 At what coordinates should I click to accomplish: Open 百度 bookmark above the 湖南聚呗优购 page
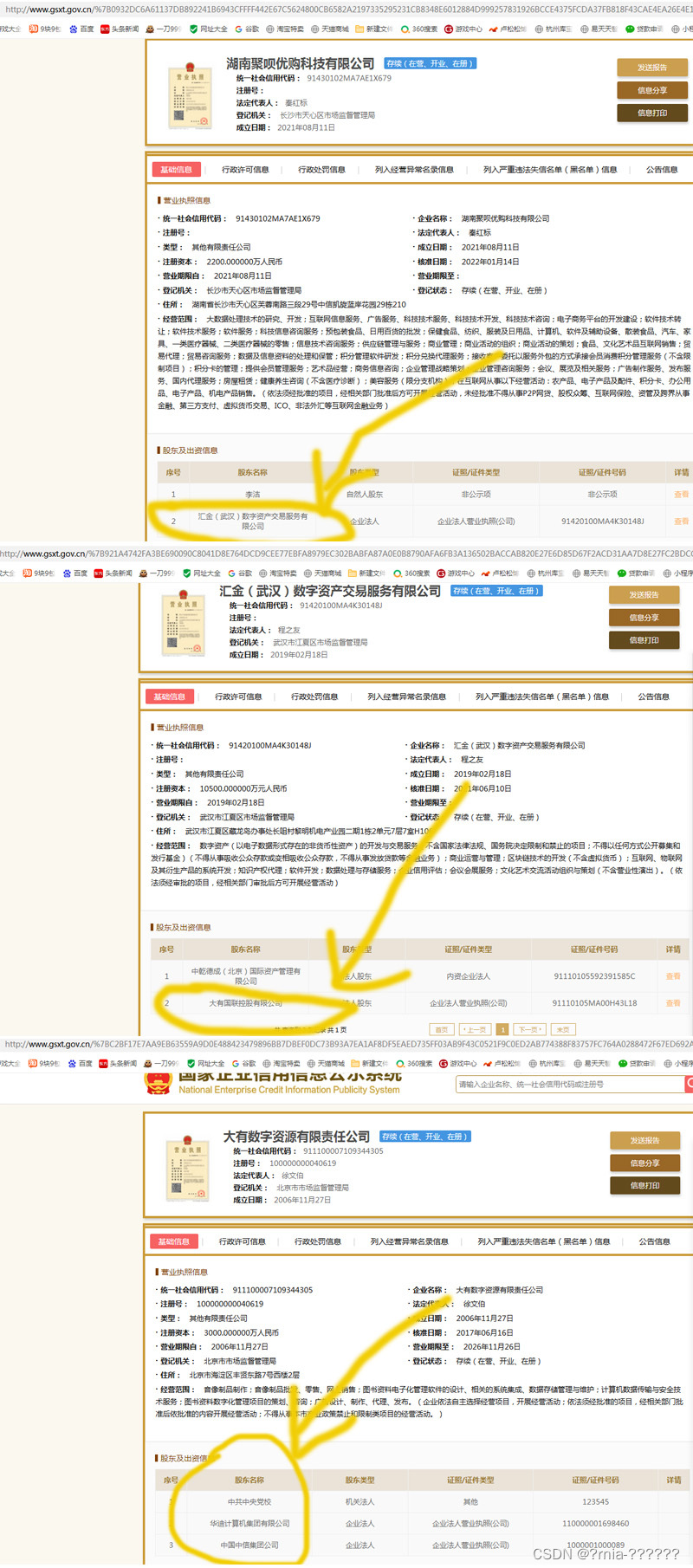tap(82, 29)
